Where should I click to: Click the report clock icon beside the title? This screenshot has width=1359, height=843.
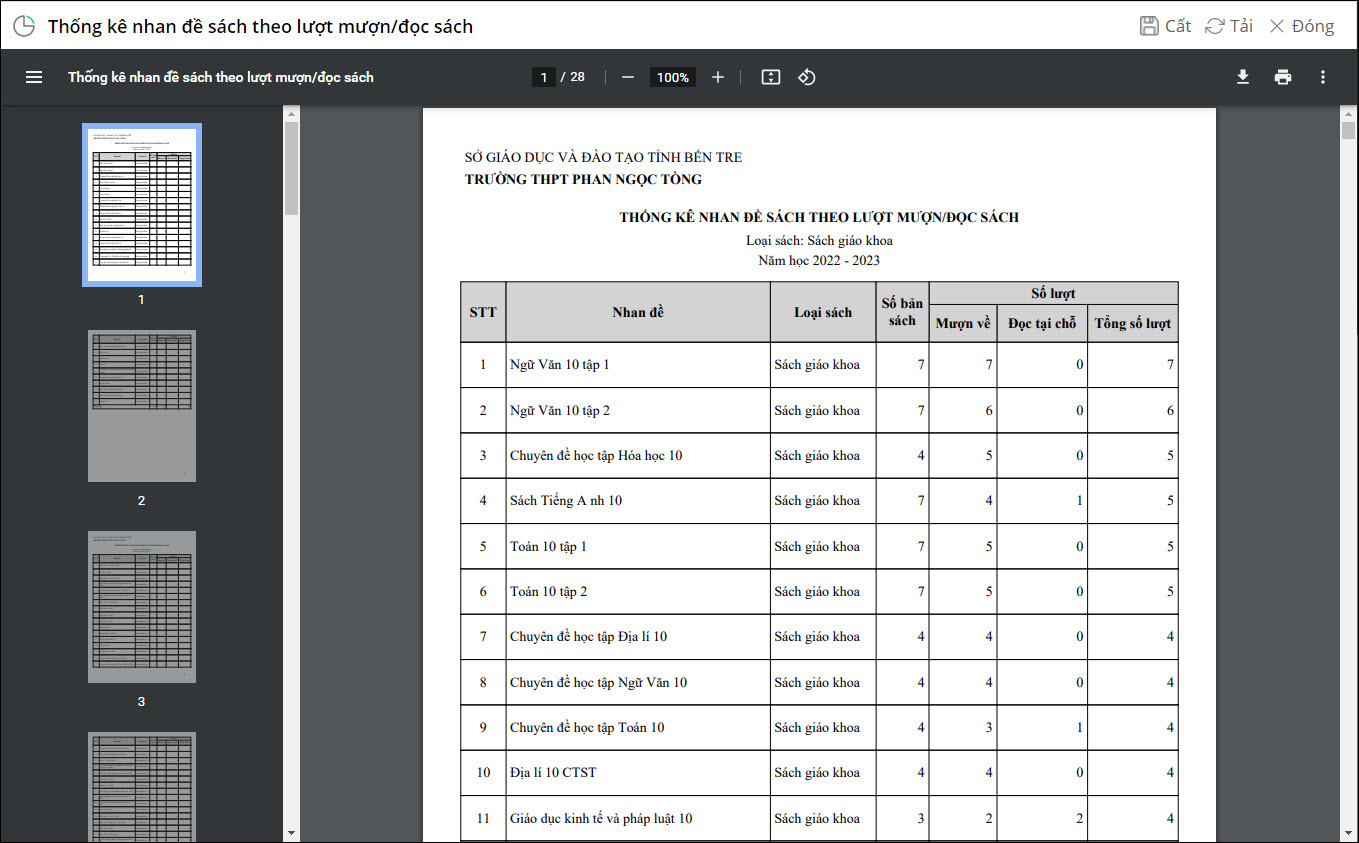coord(23,26)
